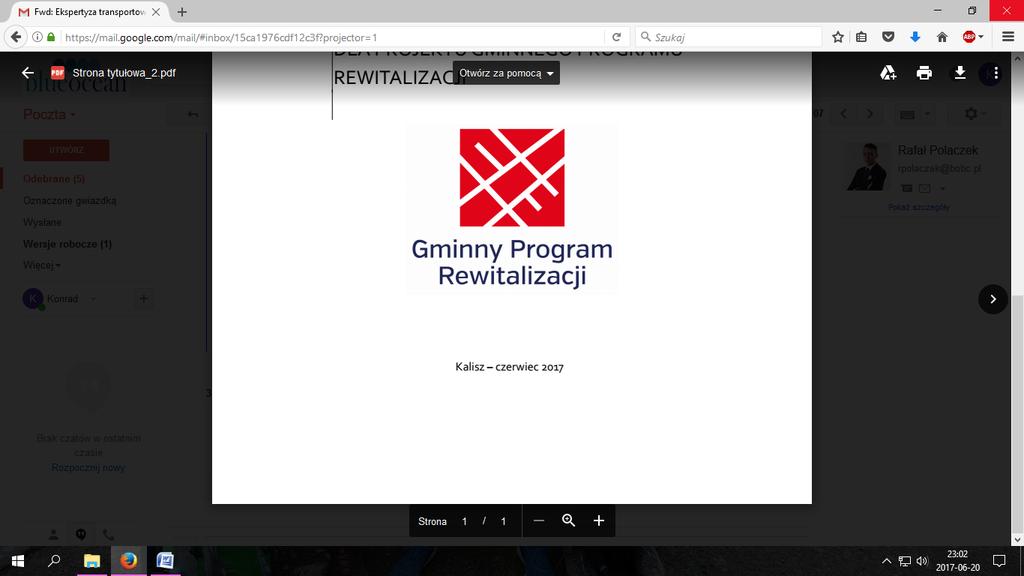Open the volume control in the tray
The height and width of the screenshot is (576, 1024).
tap(922, 561)
